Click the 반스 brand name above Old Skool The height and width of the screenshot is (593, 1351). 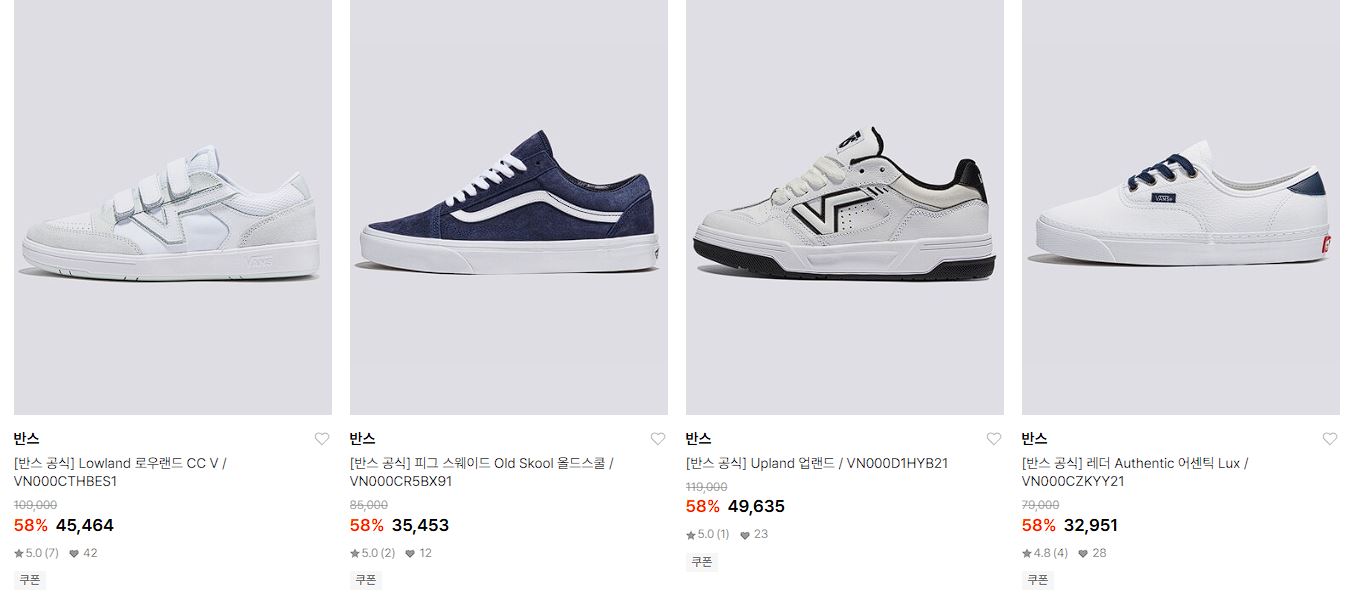click(362, 439)
